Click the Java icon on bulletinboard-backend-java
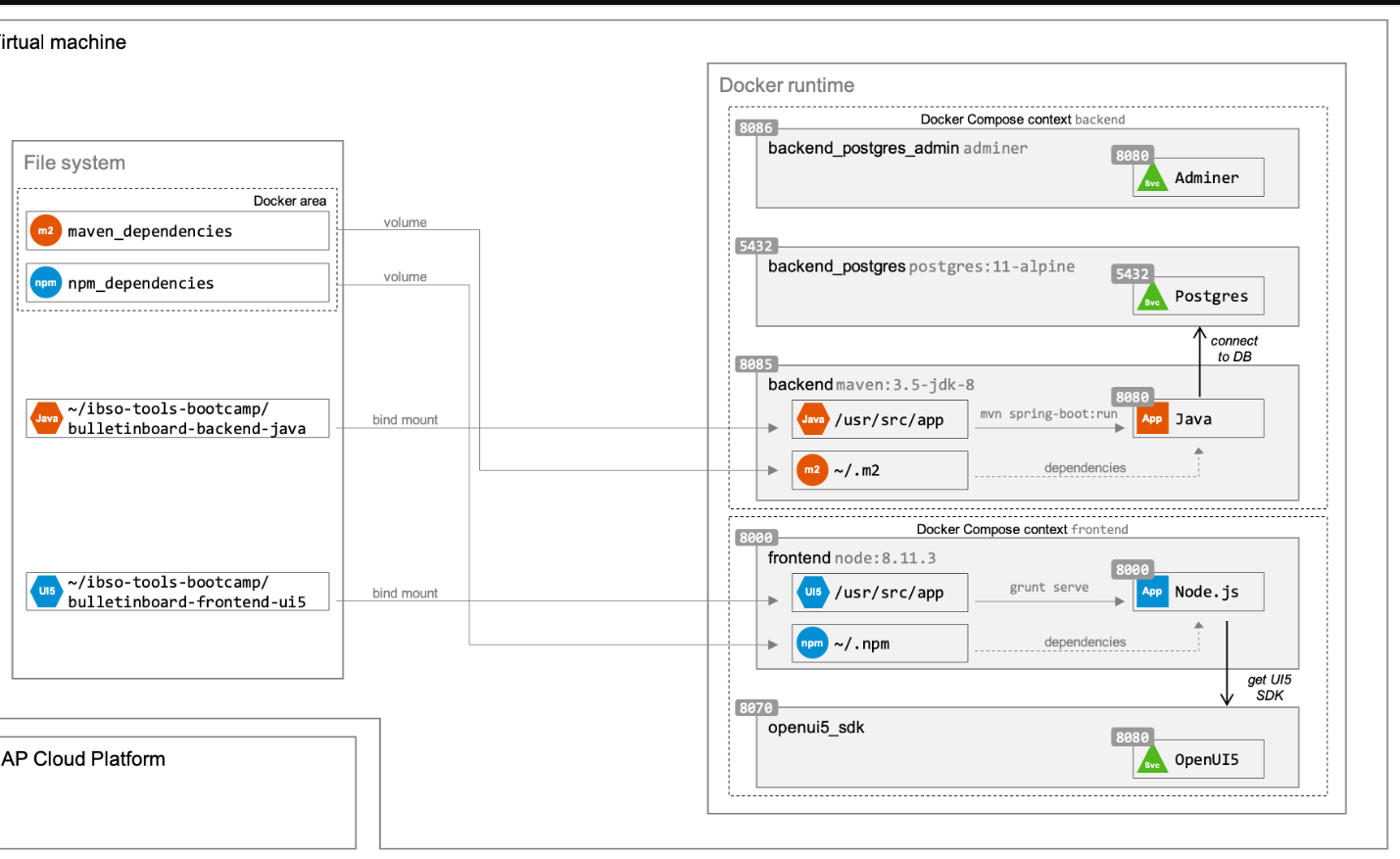 (46, 418)
